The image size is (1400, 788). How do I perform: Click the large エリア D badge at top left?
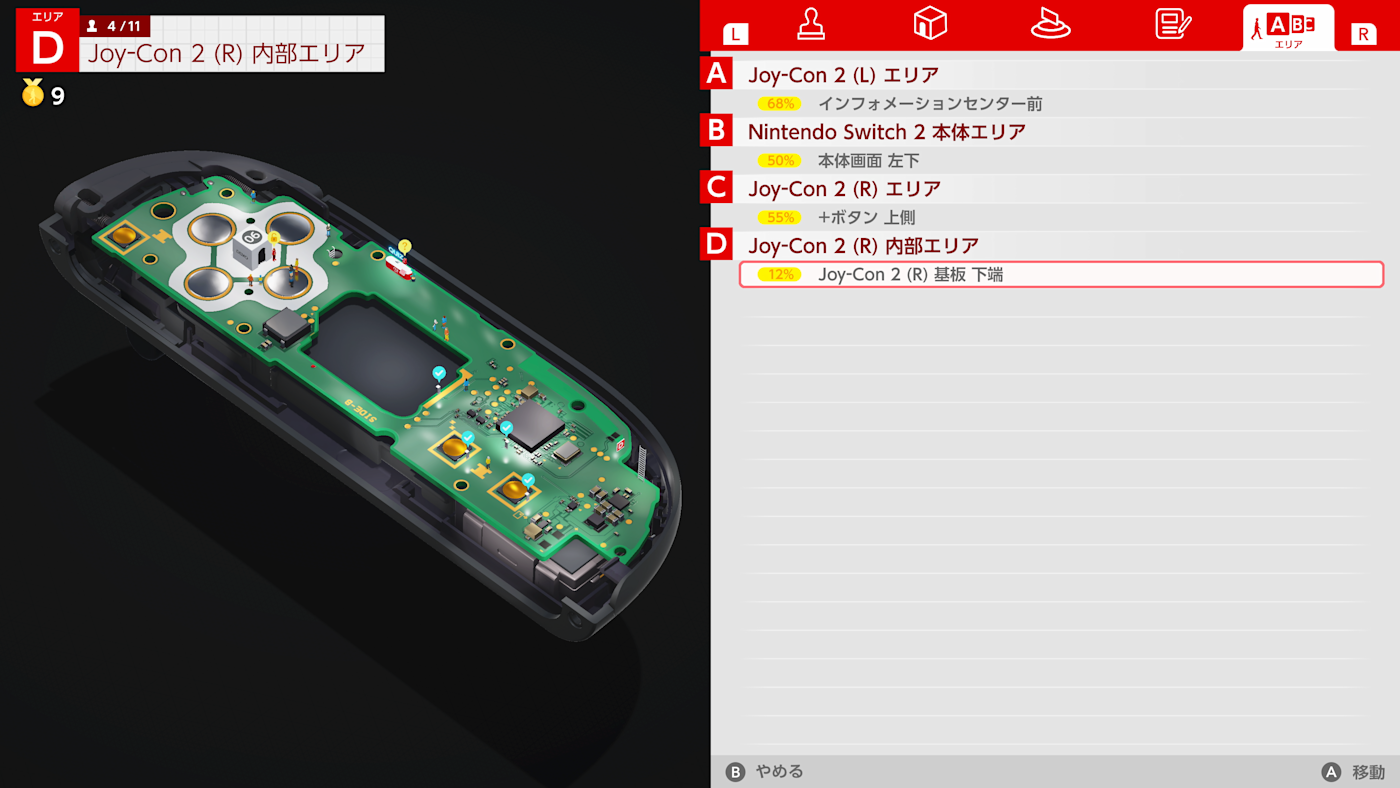pos(47,40)
